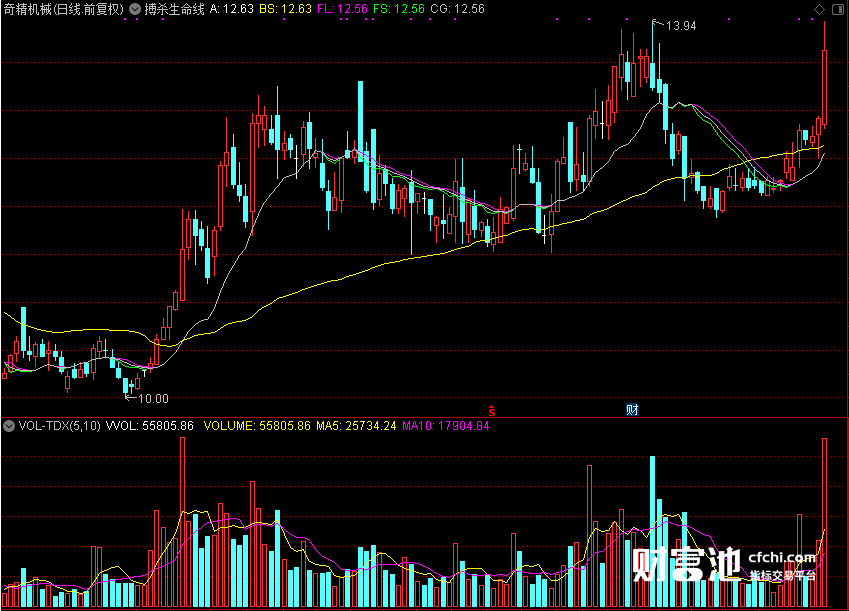Click the yellow VOLUME: 55805.86 value
The height and width of the screenshot is (611, 849).
point(257,426)
